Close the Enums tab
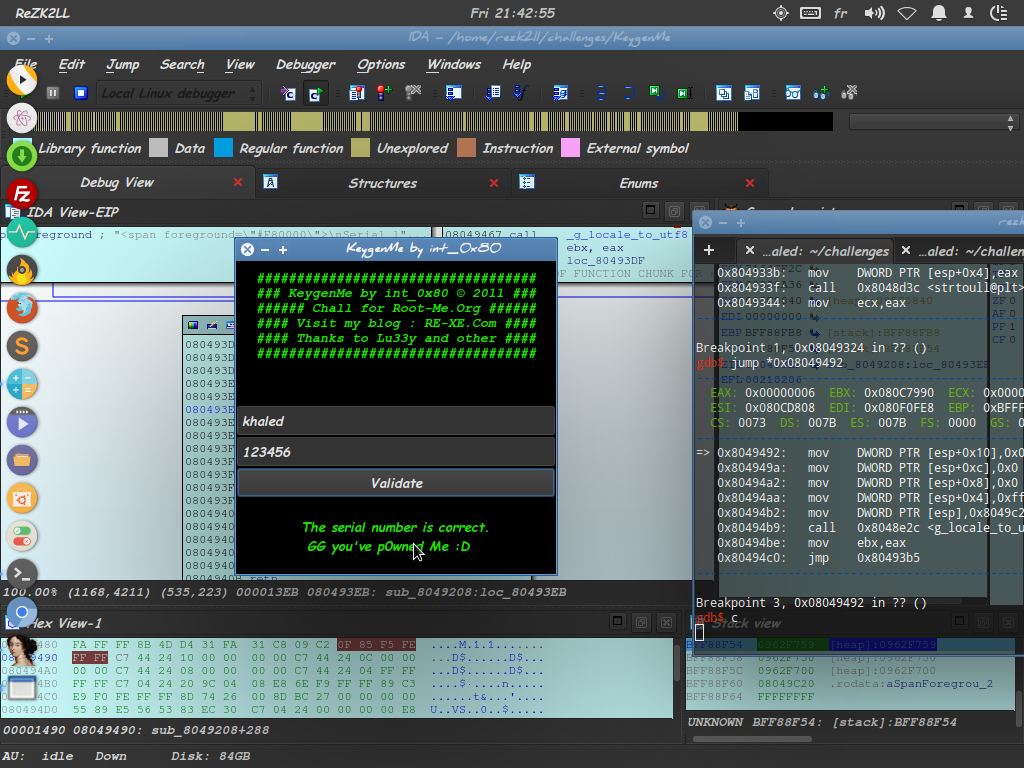The width and height of the screenshot is (1024, 768). 750,184
